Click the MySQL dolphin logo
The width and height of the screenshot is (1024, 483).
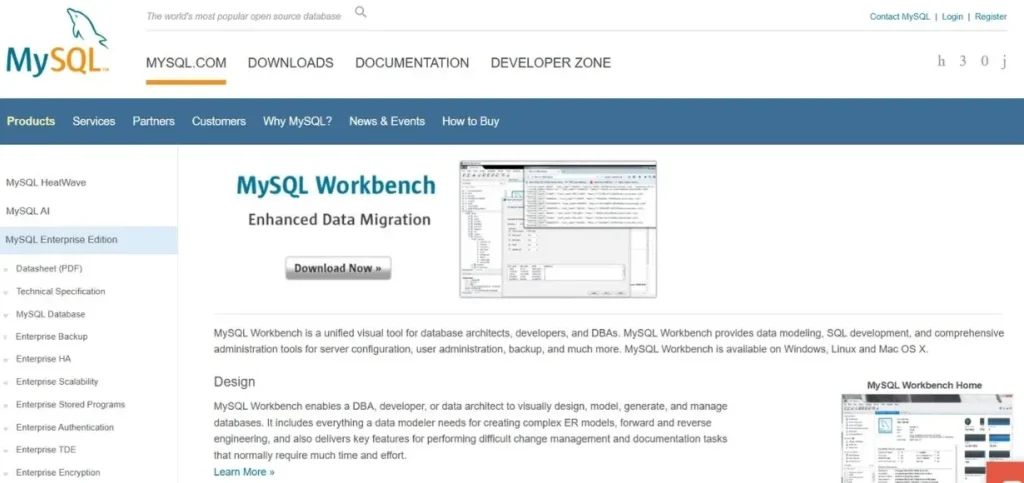tap(57, 42)
